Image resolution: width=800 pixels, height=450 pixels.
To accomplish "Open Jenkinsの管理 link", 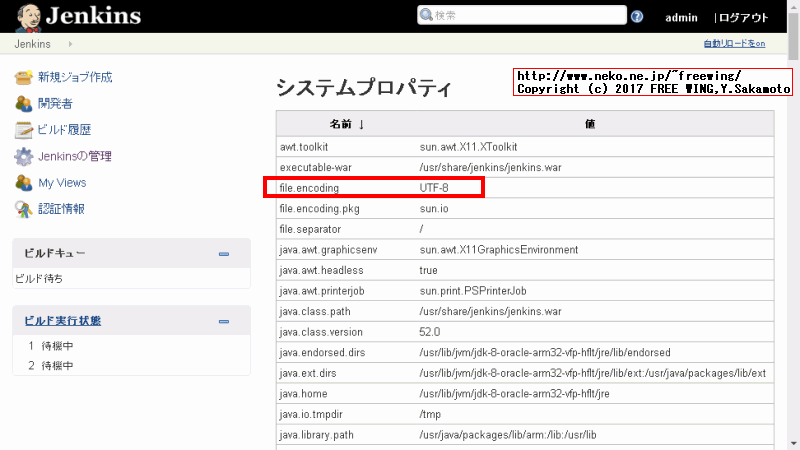I will [x=75, y=156].
